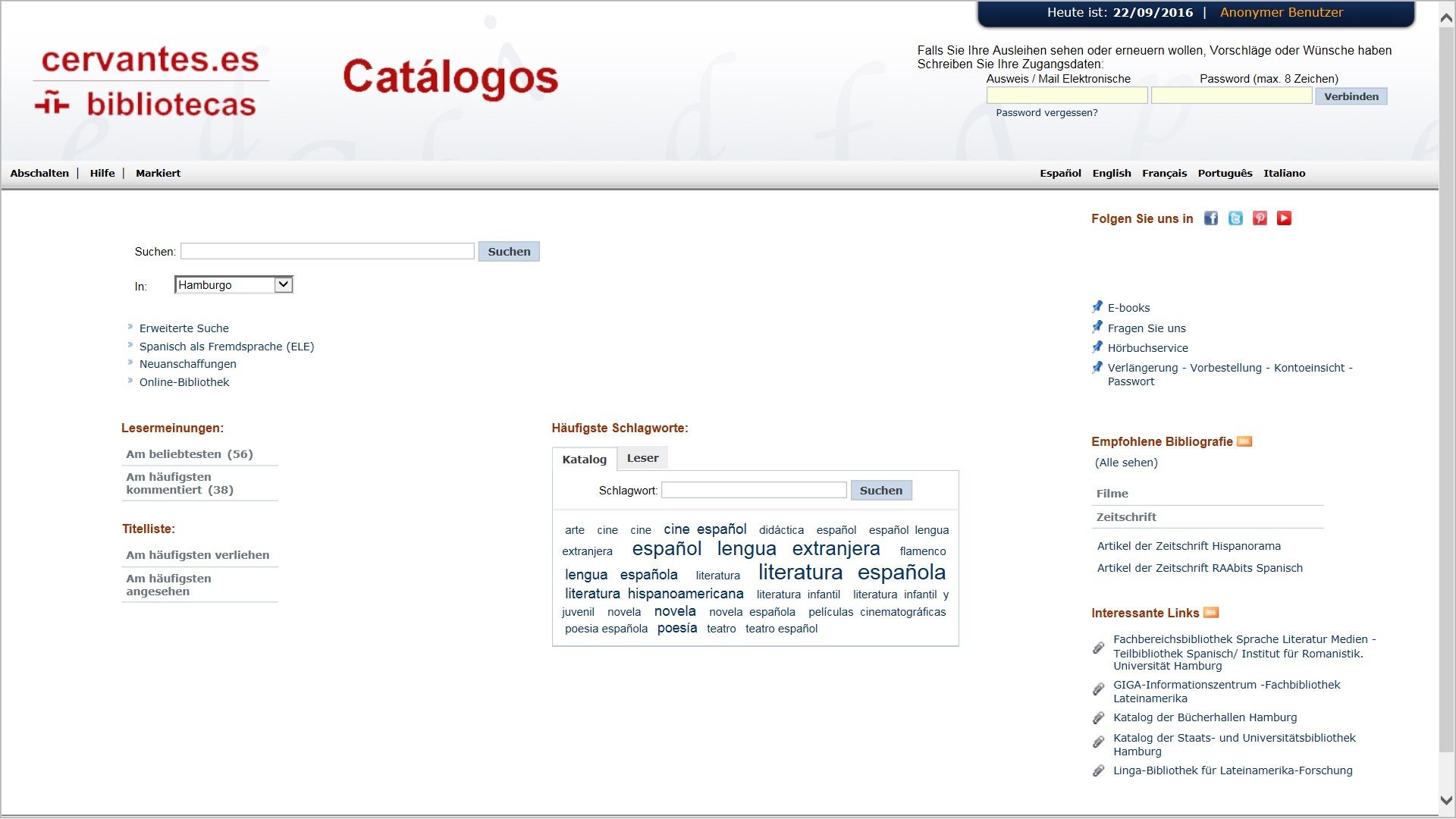
Task: Open Am häufigsten verliehen list
Action: coord(198,555)
